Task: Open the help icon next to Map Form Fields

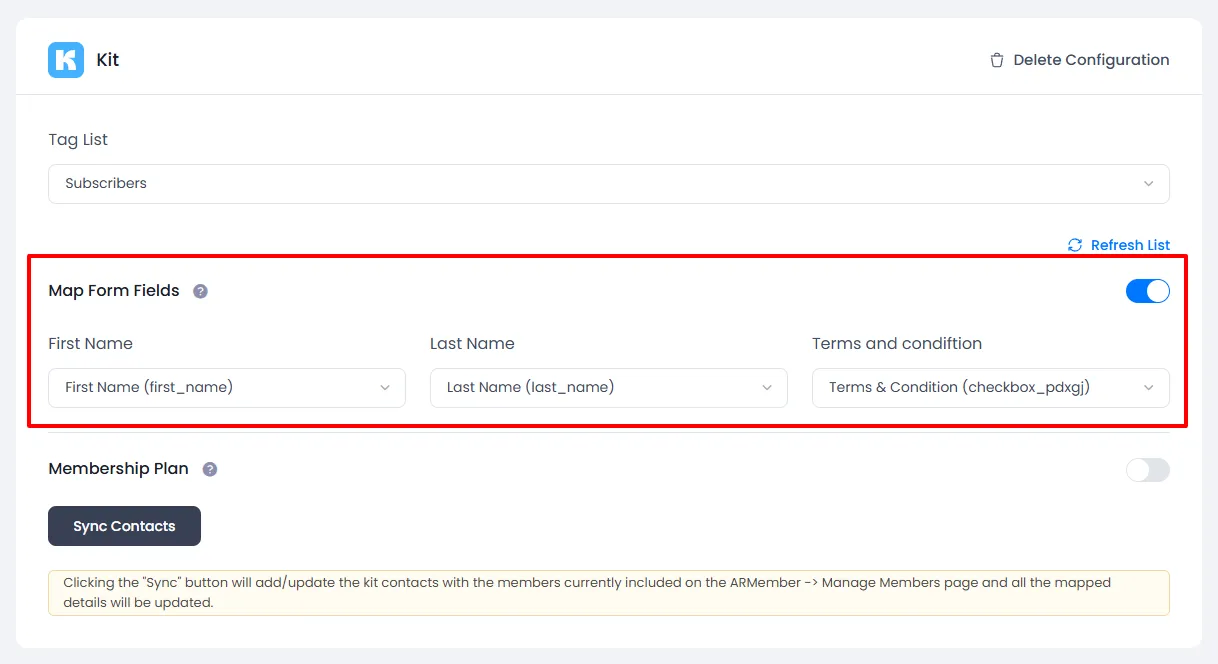Action: pyautogui.click(x=200, y=291)
